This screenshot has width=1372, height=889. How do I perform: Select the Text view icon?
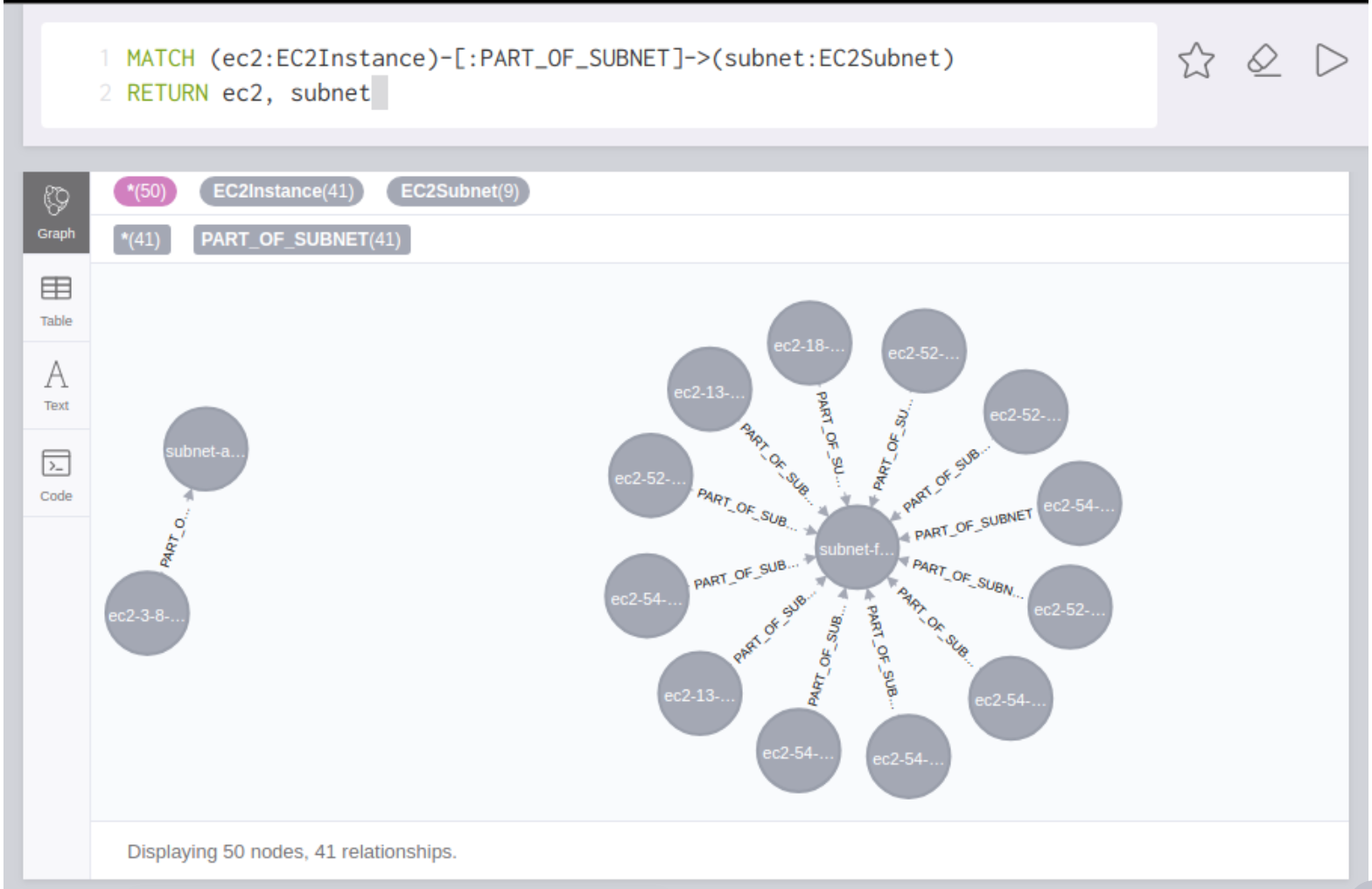[56, 385]
